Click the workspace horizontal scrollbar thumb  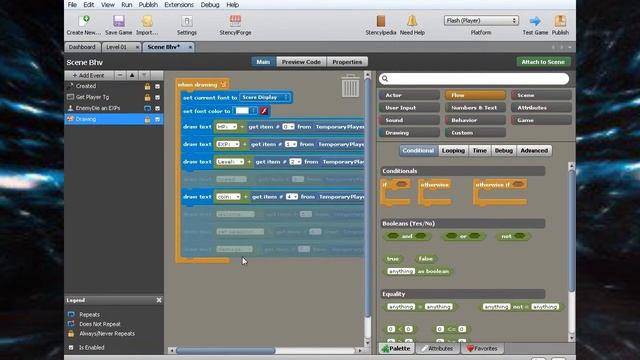(x=226, y=351)
